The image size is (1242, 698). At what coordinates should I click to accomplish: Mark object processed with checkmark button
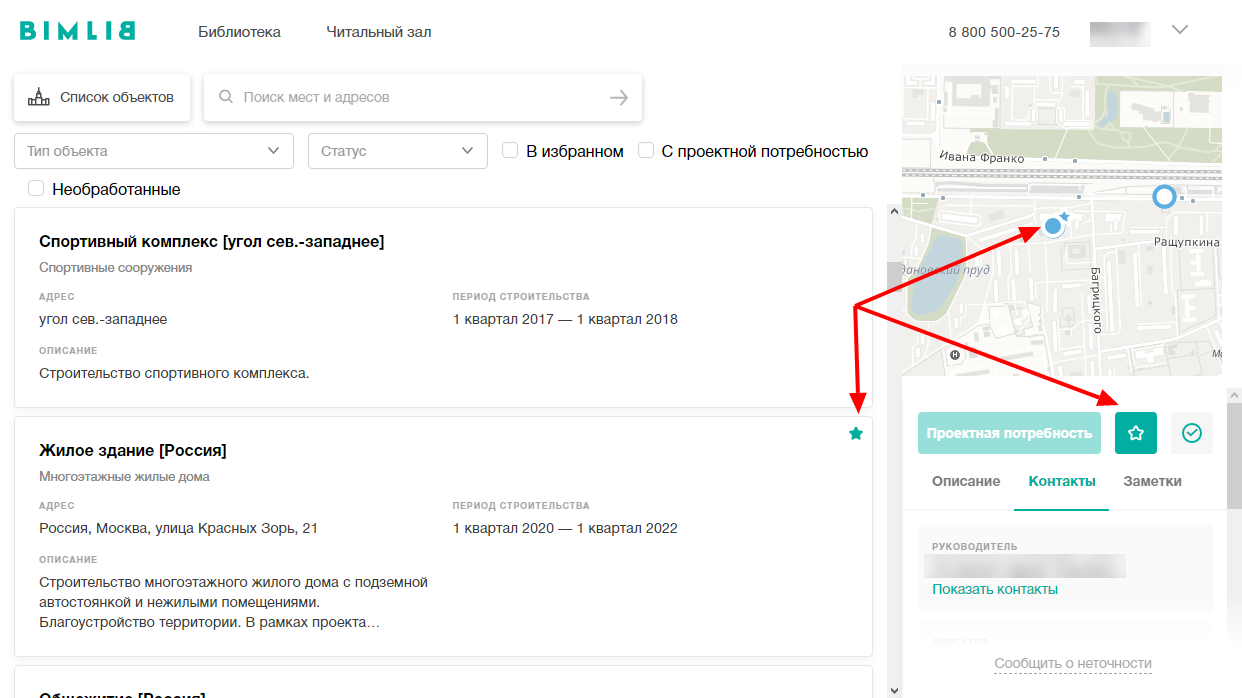pyautogui.click(x=1192, y=433)
